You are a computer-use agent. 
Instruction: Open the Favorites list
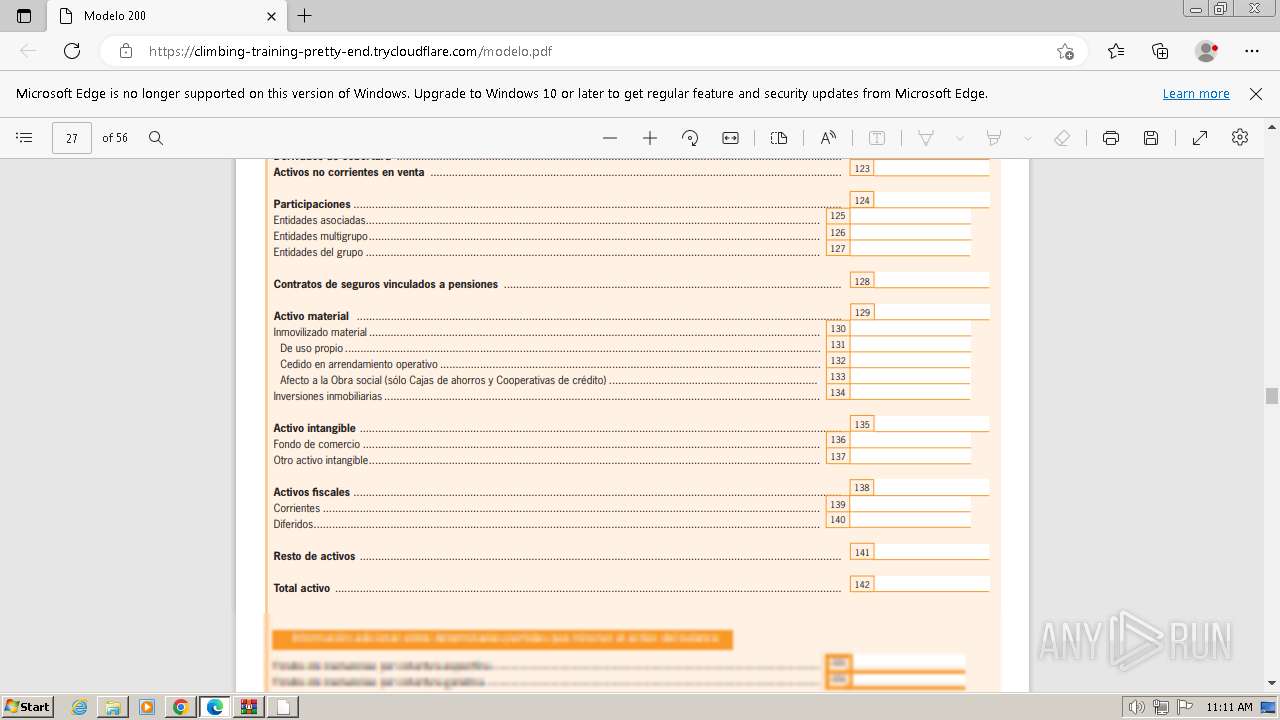pos(1116,51)
